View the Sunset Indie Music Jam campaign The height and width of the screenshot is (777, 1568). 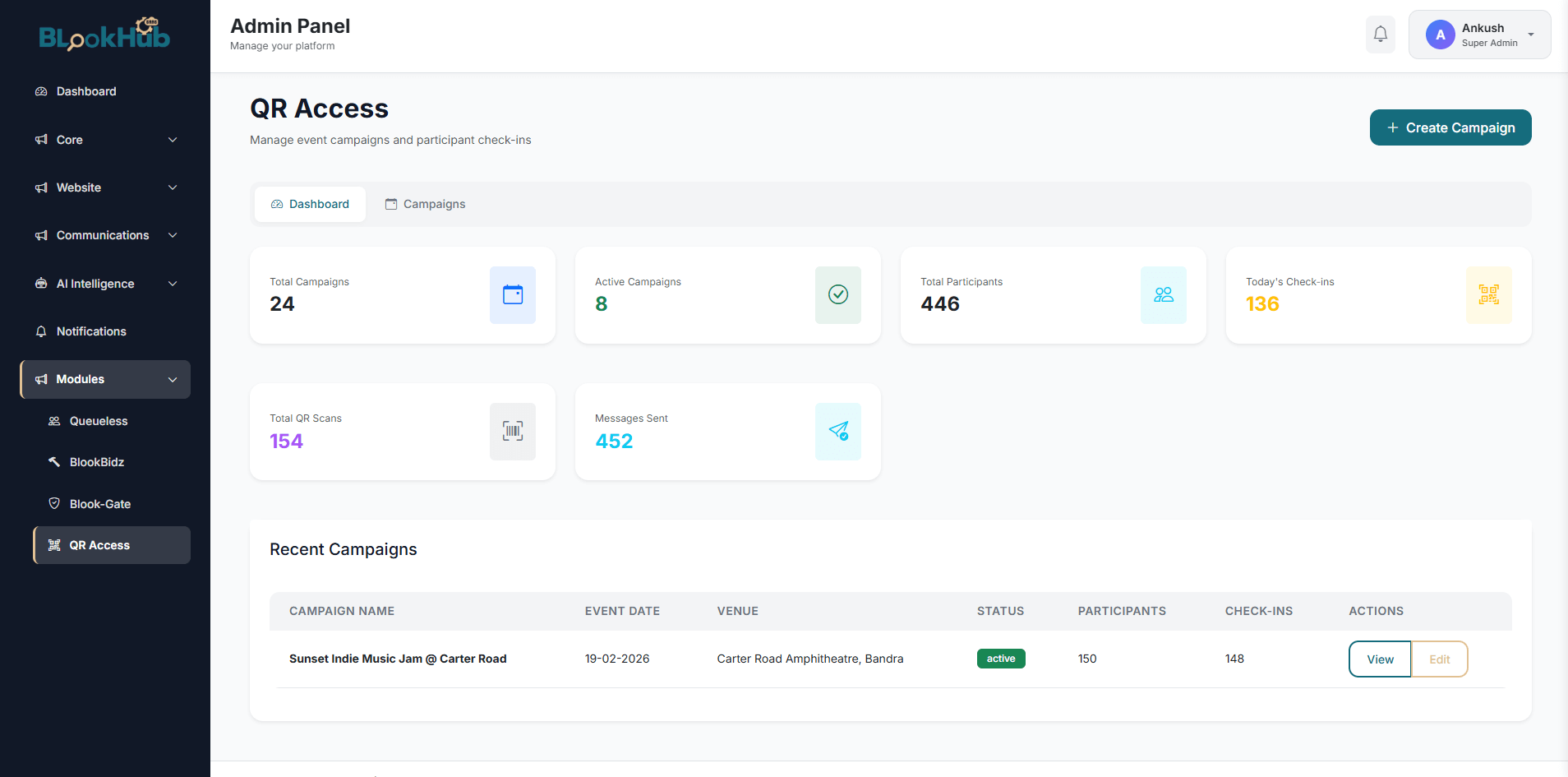[1380, 659]
